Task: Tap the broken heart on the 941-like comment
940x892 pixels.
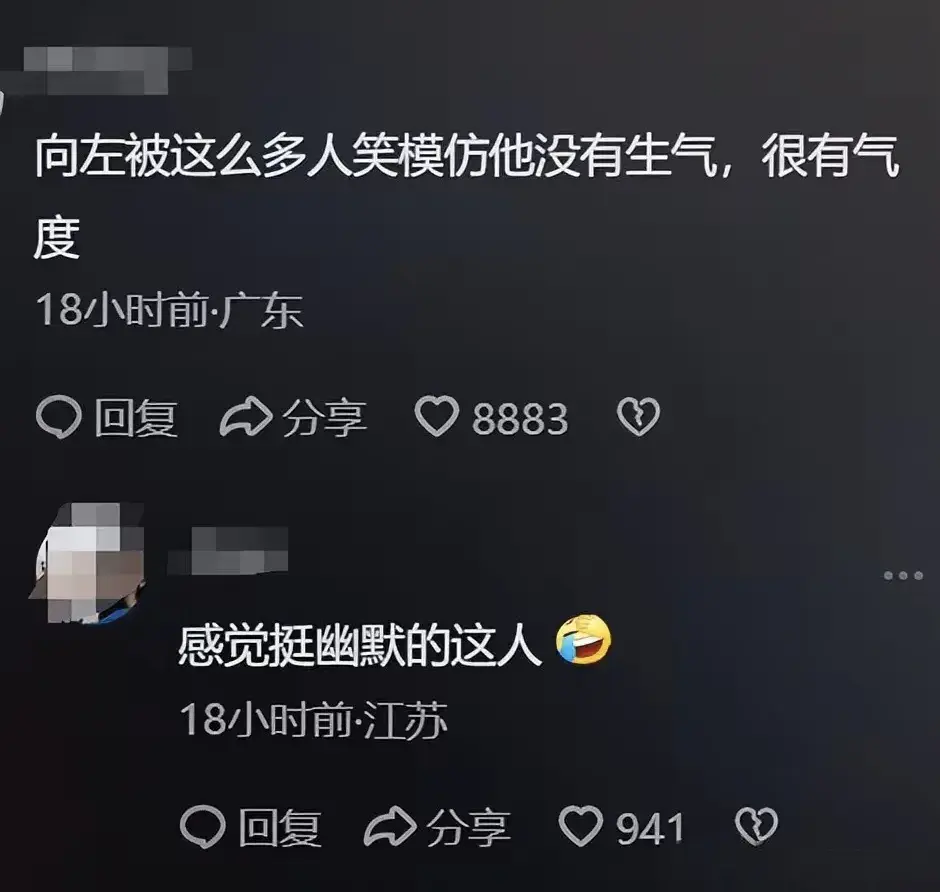Action: coord(757,826)
